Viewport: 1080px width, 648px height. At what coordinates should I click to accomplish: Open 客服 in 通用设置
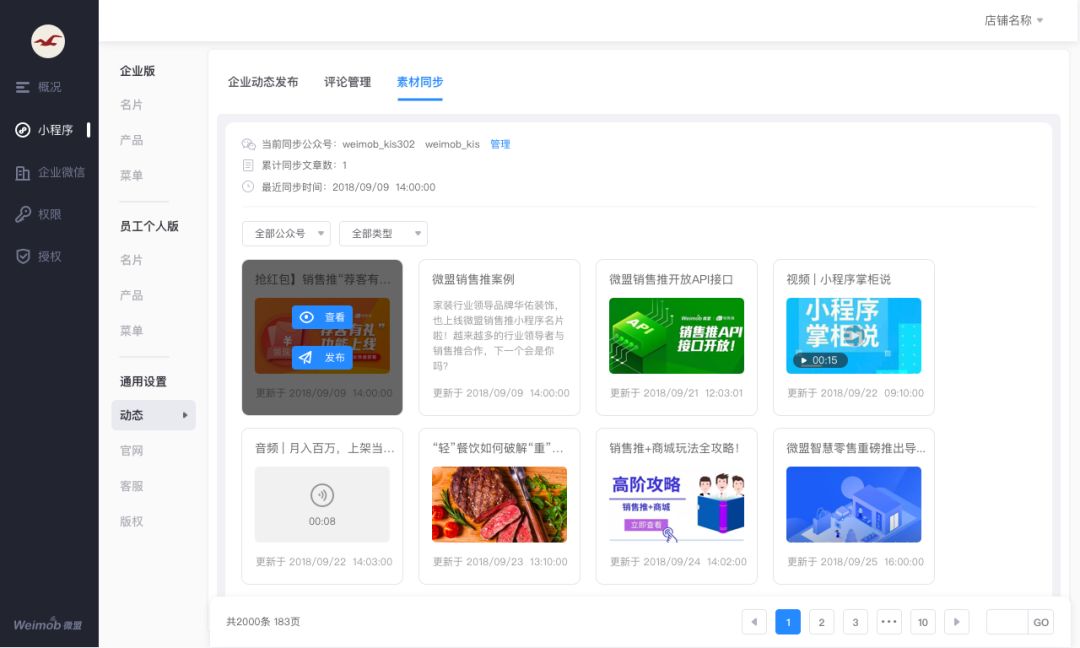(x=132, y=486)
